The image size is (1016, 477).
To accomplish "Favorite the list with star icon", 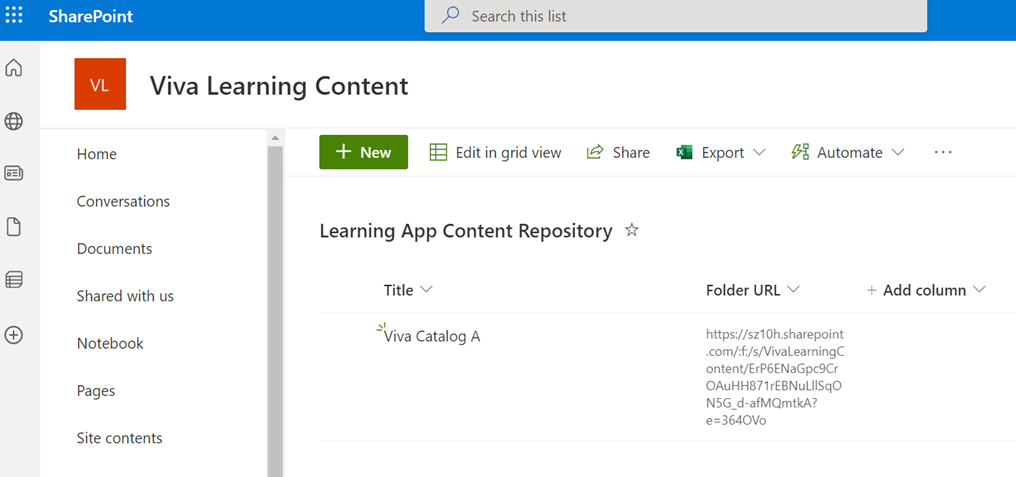I will pyautogui.click(x=632, y=230).
